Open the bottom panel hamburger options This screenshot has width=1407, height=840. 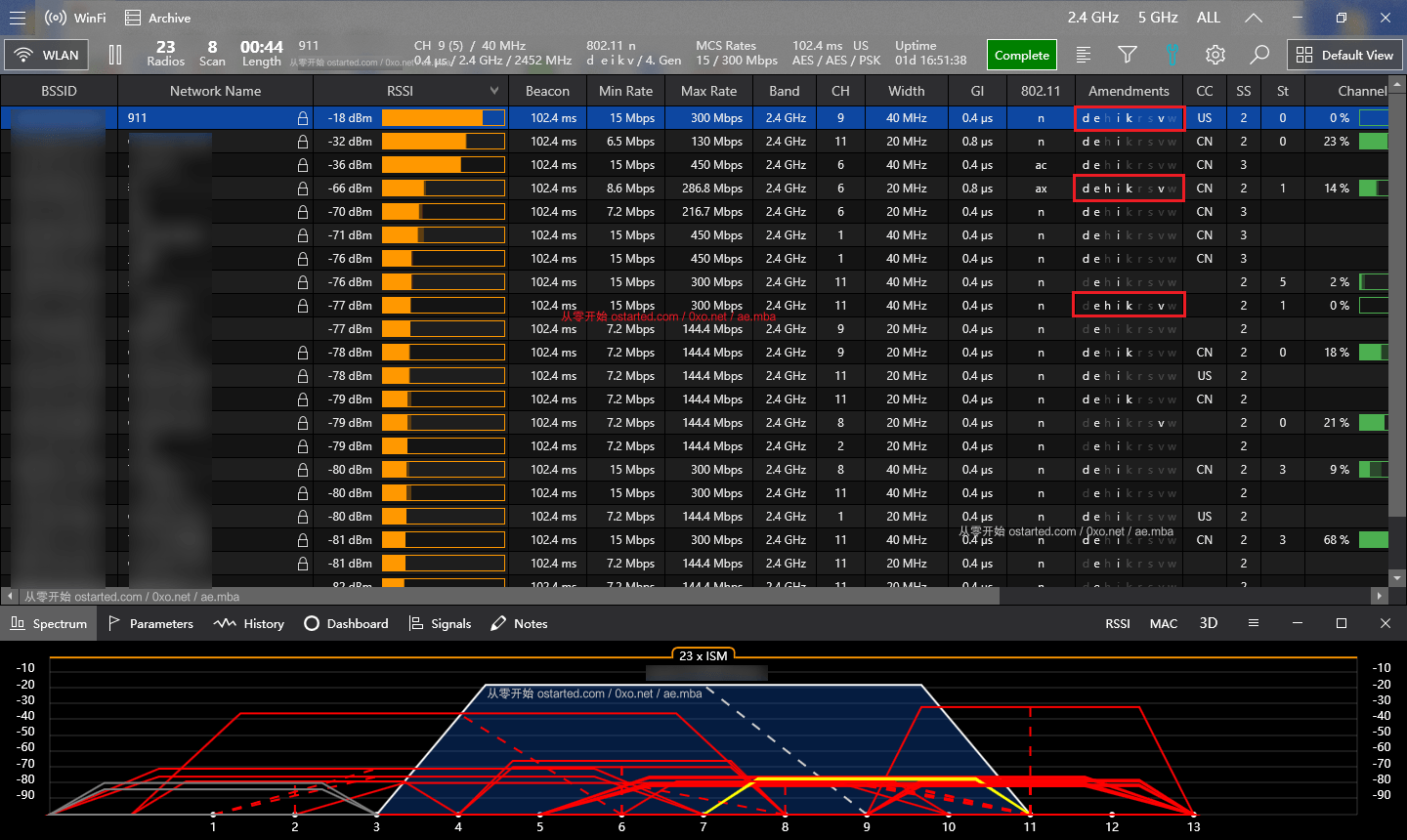pyautogui.click(x=1254, y=623)
